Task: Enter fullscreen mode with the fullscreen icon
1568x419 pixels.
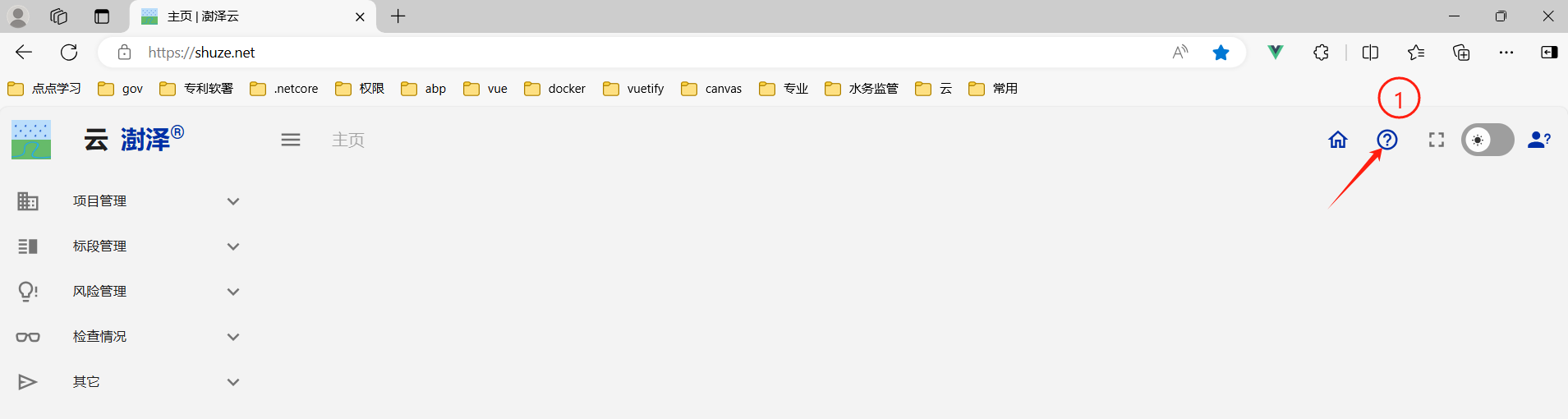Action: [1436, 140]
